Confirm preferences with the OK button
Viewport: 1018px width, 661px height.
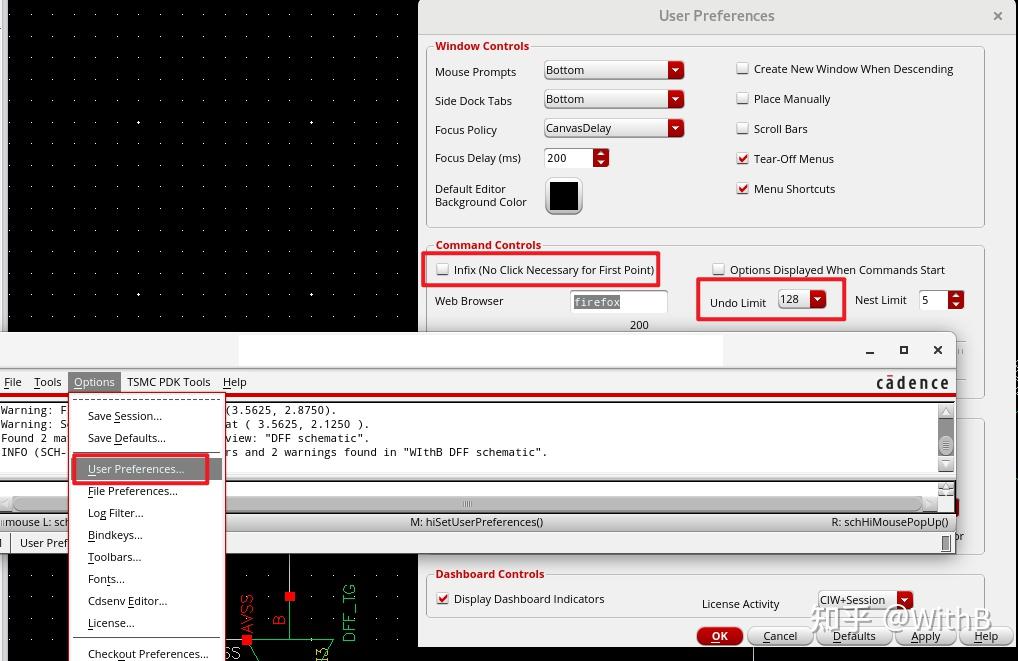(719, 636)
